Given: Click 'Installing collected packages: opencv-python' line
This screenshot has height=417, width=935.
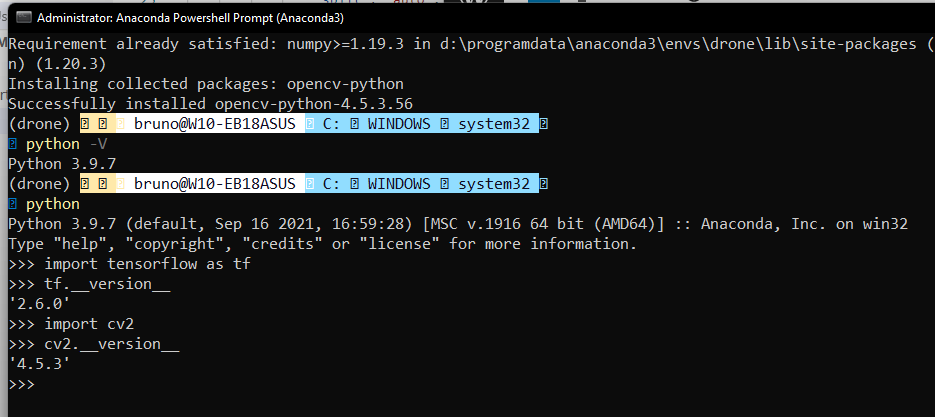Looking at the screenshot, I should (205, 84).
